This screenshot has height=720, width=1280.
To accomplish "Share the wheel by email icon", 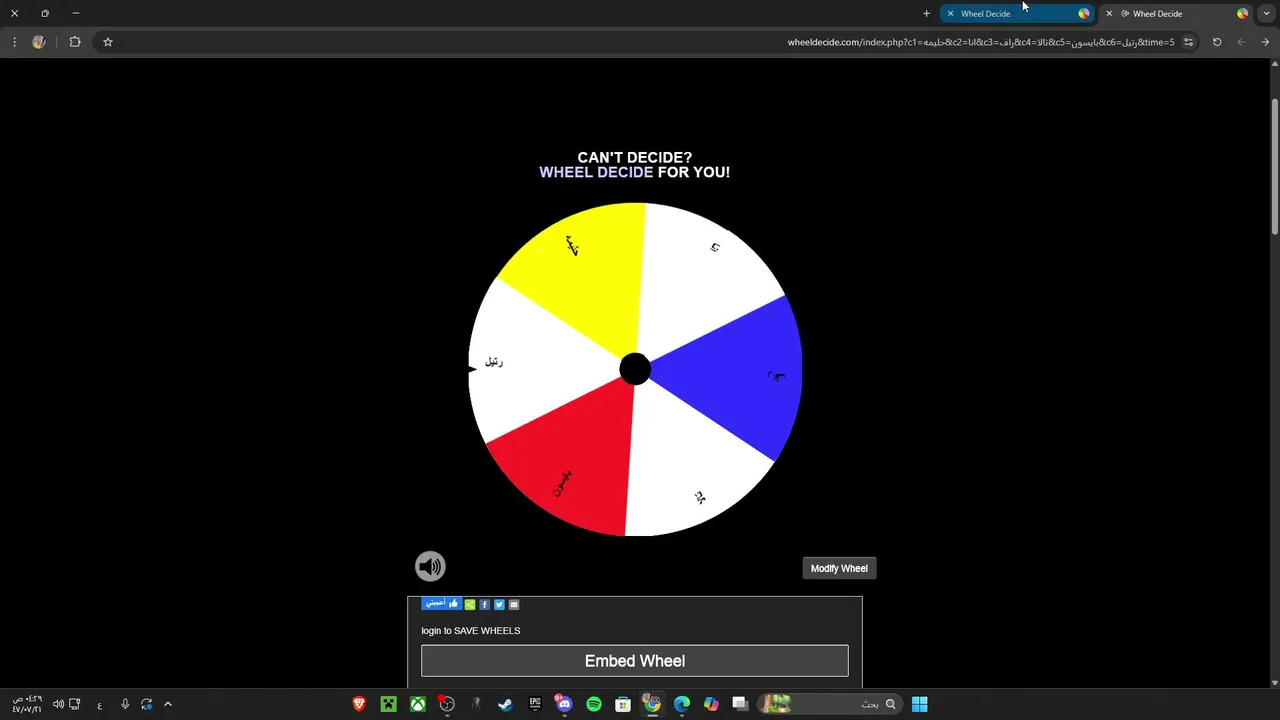I will point(514,604).
